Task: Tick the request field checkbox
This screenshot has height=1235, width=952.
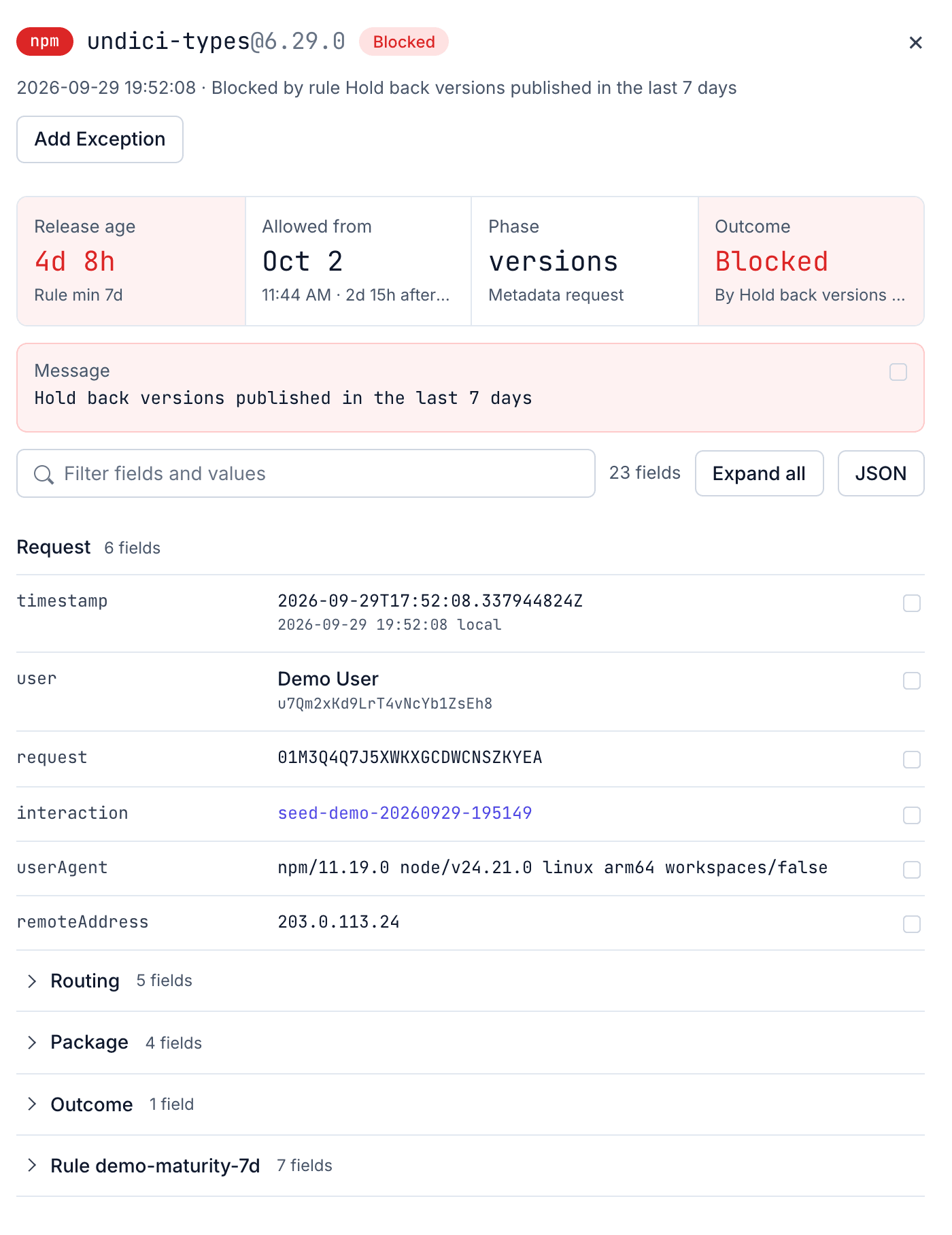Action: pos(912,760)
